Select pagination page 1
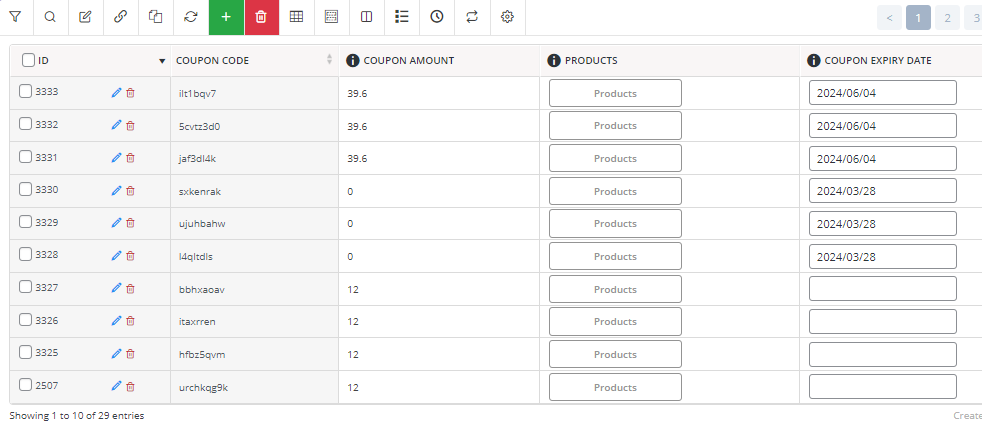The width and height of the screenshot is (982, 427). click(918, 18)
